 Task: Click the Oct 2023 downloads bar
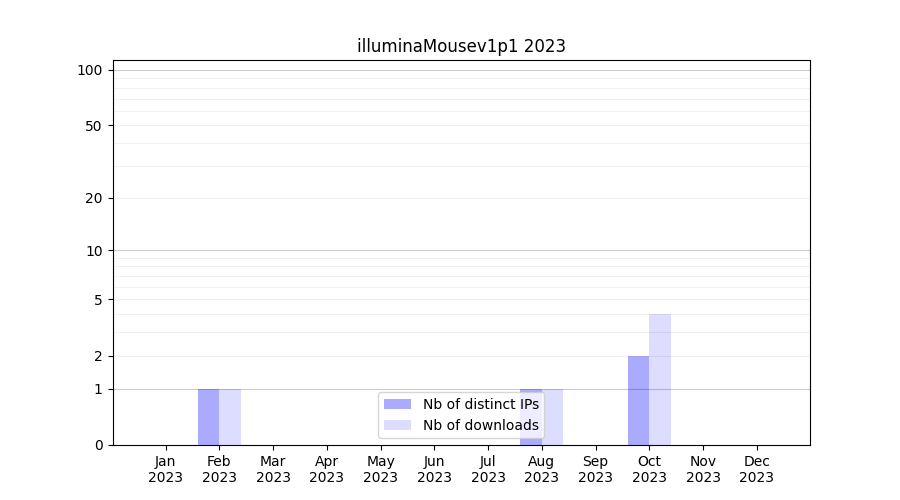click(660, 380)
